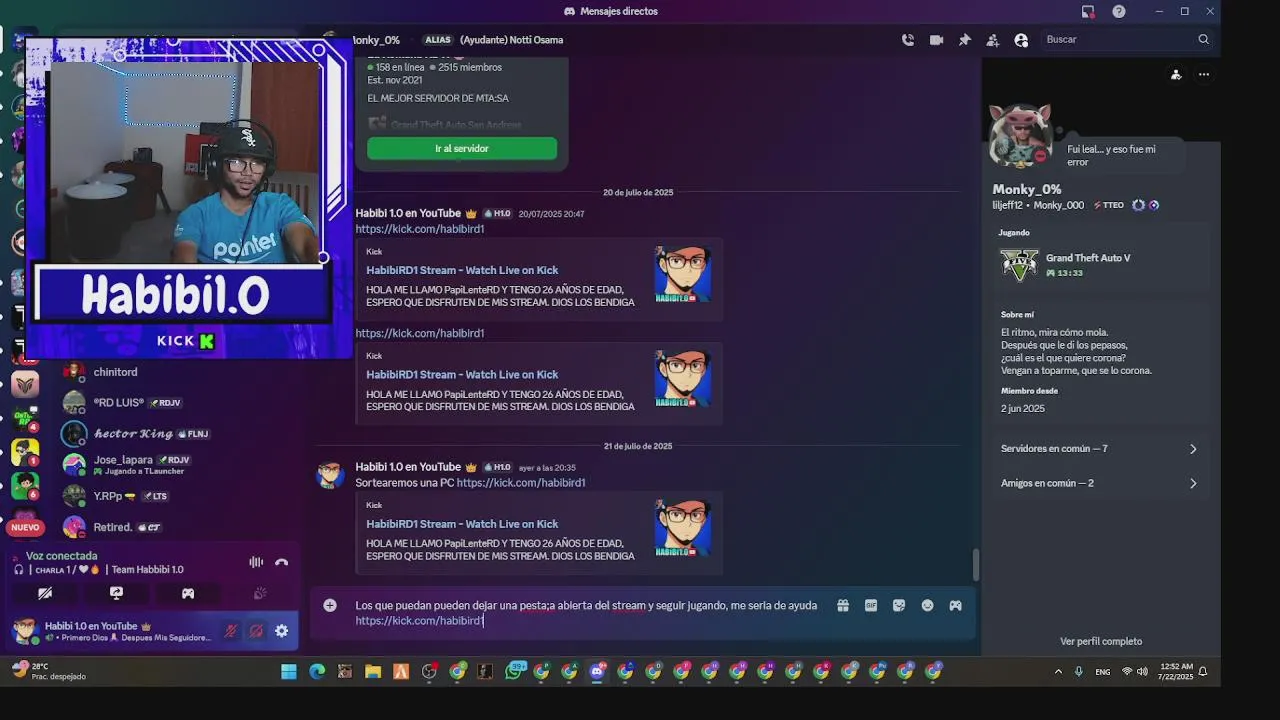
Task: Hide the user profile panel icon
Action: 1021,40
